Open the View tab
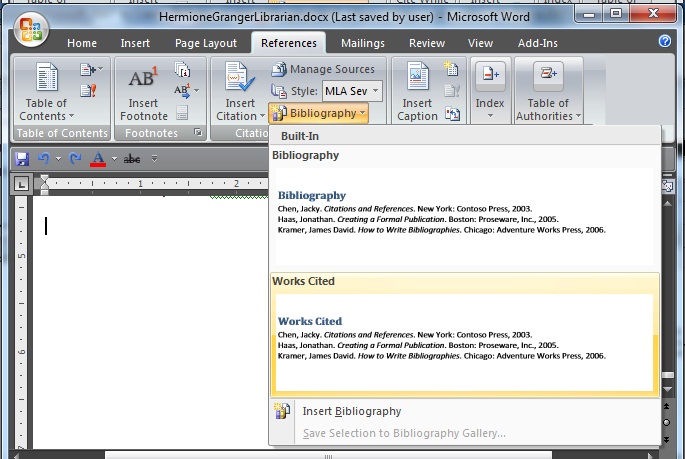Screen dimensions: 685x459 coord(480,43)
